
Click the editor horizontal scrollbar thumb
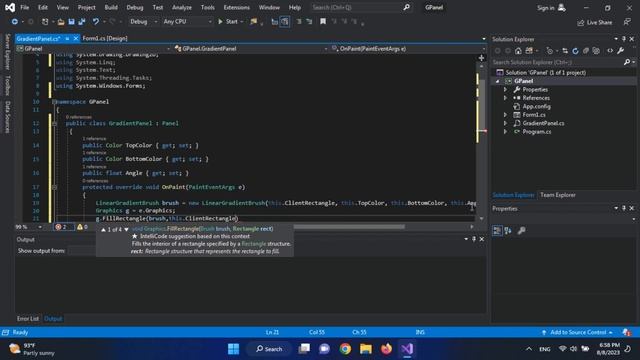click(349, 227)
